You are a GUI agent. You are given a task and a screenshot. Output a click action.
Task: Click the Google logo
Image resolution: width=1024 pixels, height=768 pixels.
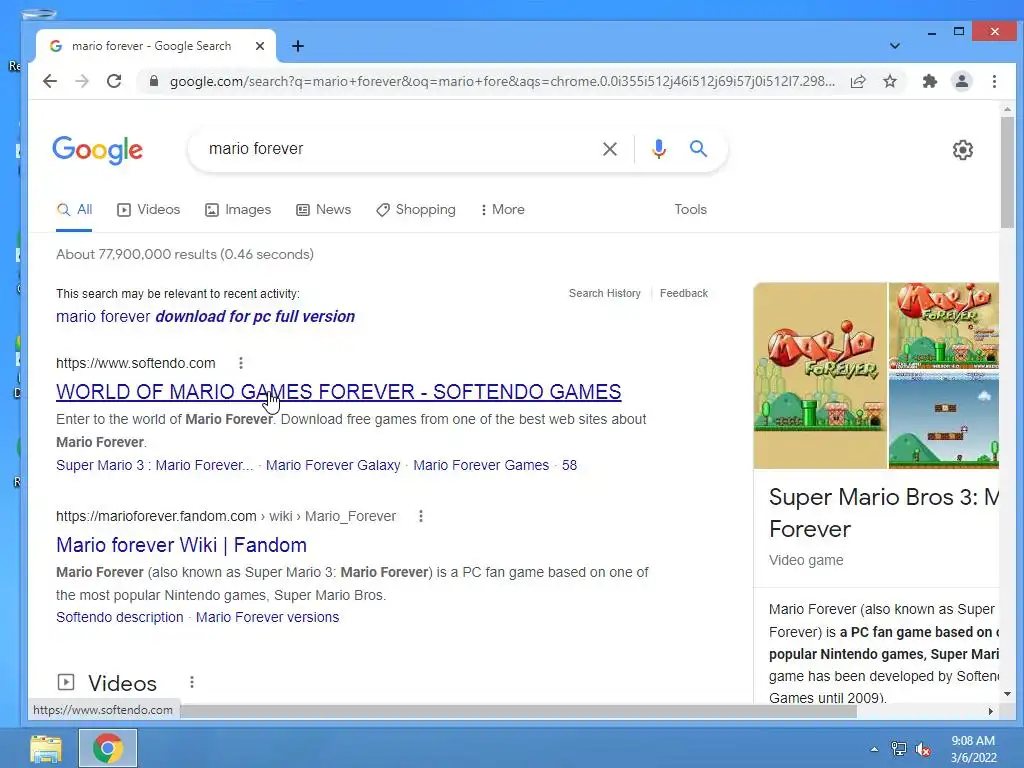[97, 150]
